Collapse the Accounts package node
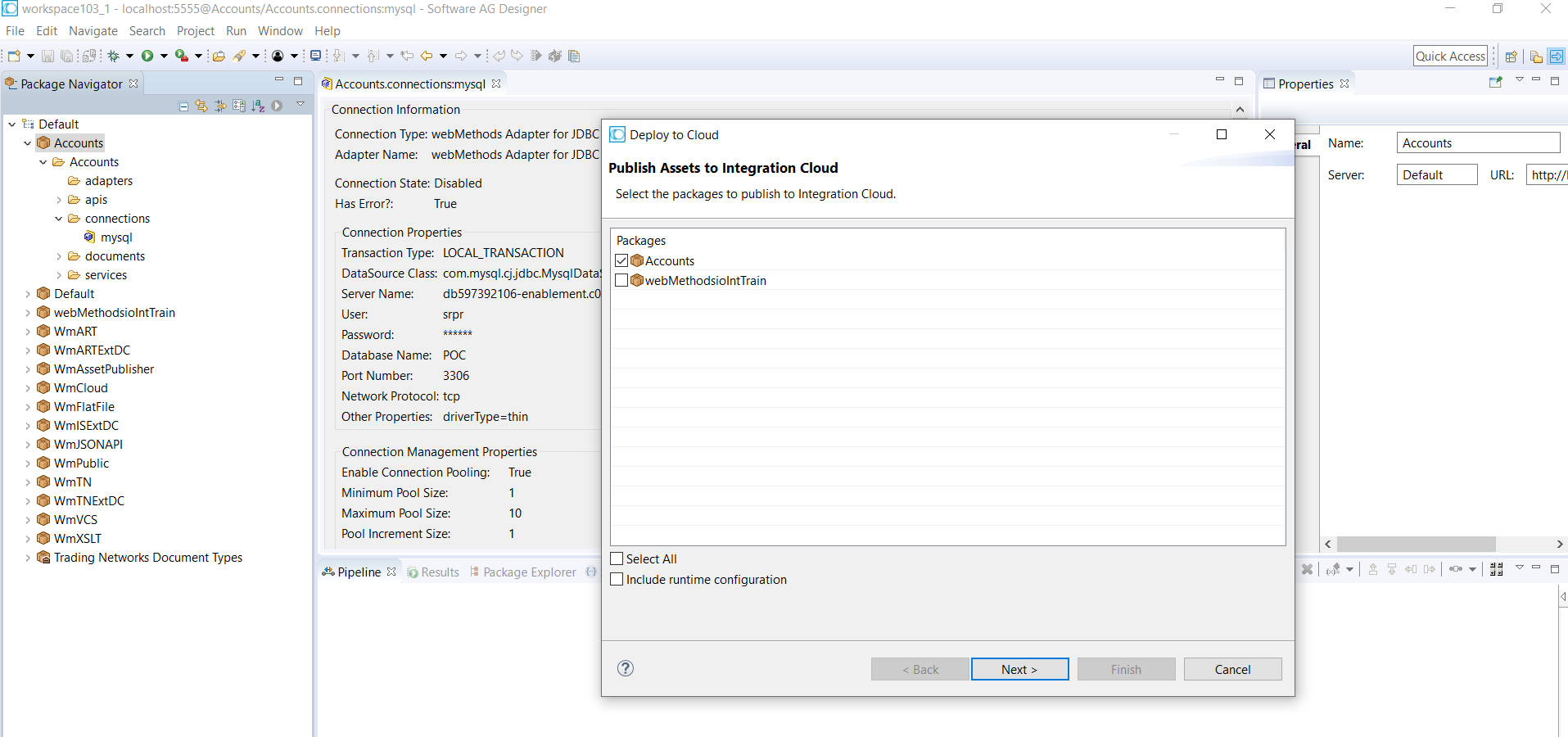 point(27,143)
